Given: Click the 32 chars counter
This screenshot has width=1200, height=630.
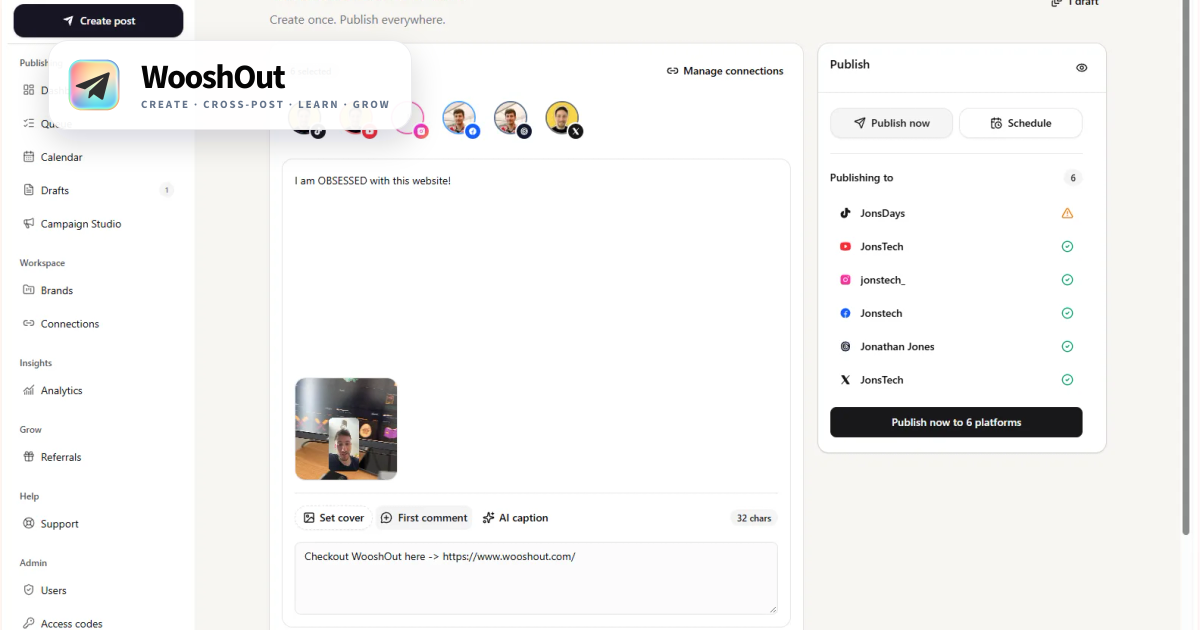Looking at the screenshot, I should pyautogui.click(x=754, y=518).
